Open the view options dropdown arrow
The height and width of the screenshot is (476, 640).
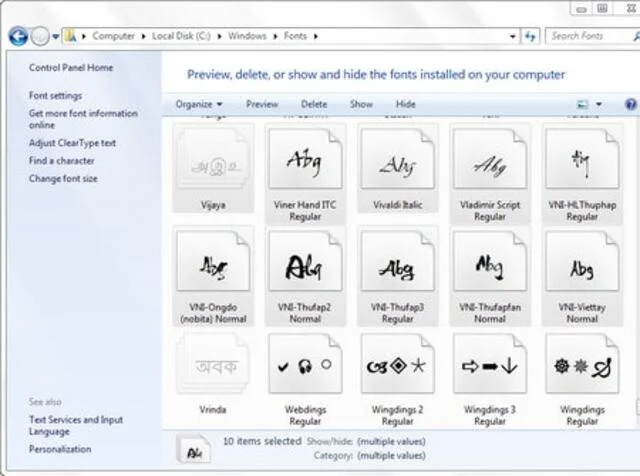pyautogui.click(x=599, y=105)
